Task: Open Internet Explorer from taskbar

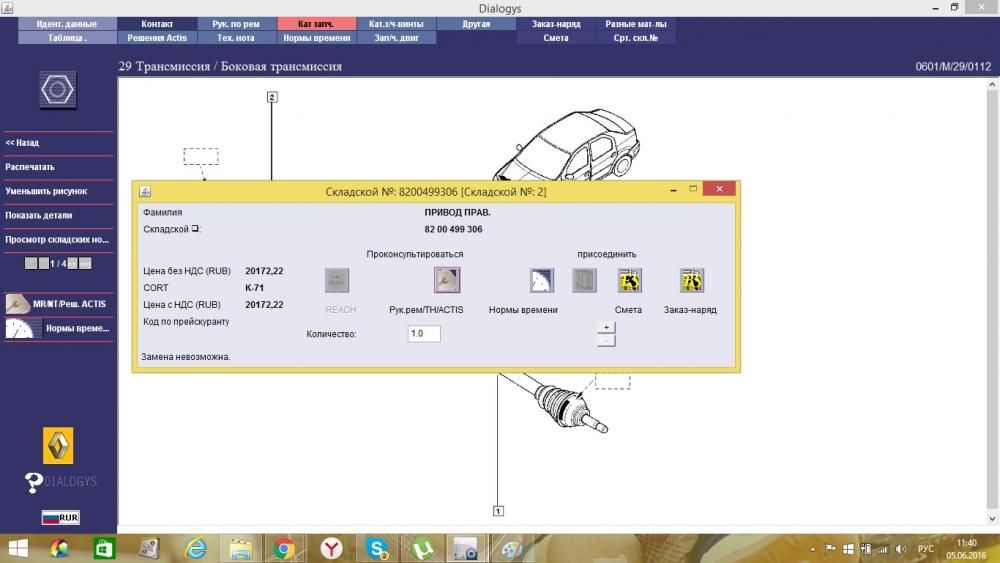Action: (x=195, y=548)
